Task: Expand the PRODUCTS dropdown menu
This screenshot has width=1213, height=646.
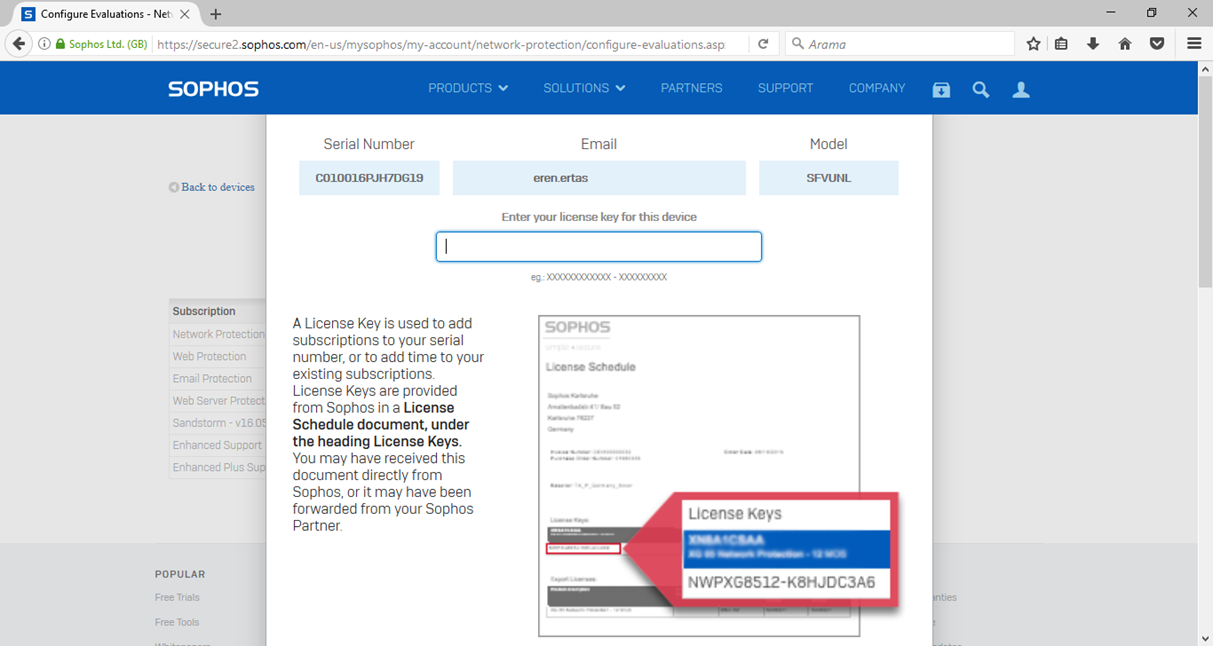Action: pos(468,88)
